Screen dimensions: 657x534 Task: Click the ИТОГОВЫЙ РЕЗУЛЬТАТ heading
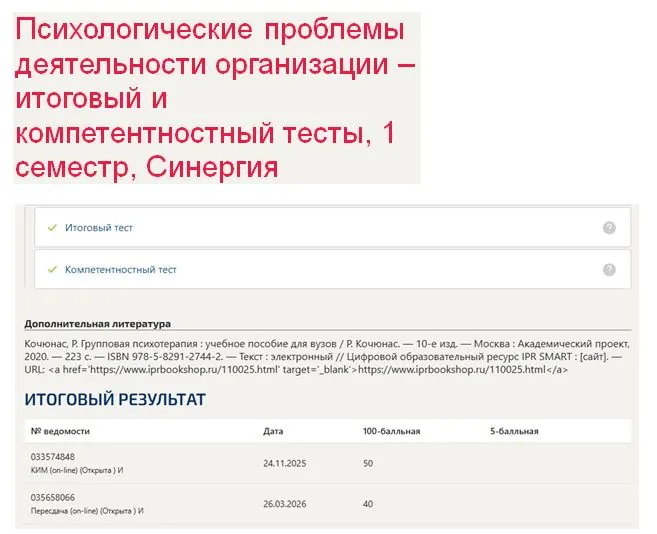click(x=115, y=399)
